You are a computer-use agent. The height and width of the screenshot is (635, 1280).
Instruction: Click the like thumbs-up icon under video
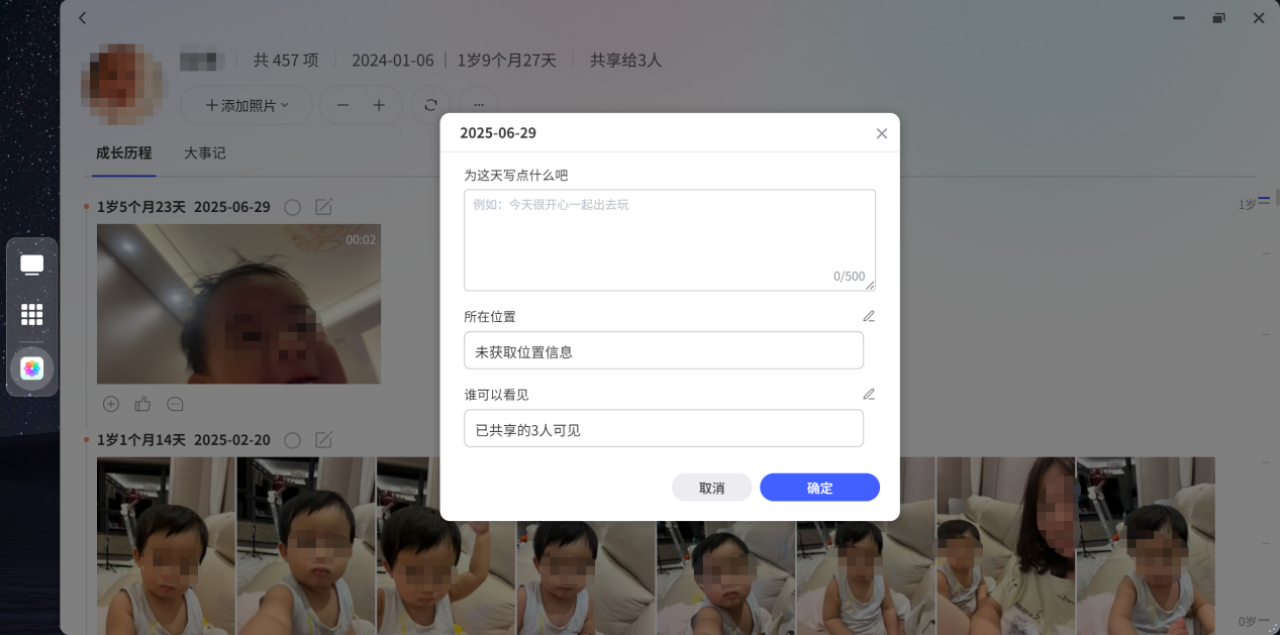coord(143,404)
